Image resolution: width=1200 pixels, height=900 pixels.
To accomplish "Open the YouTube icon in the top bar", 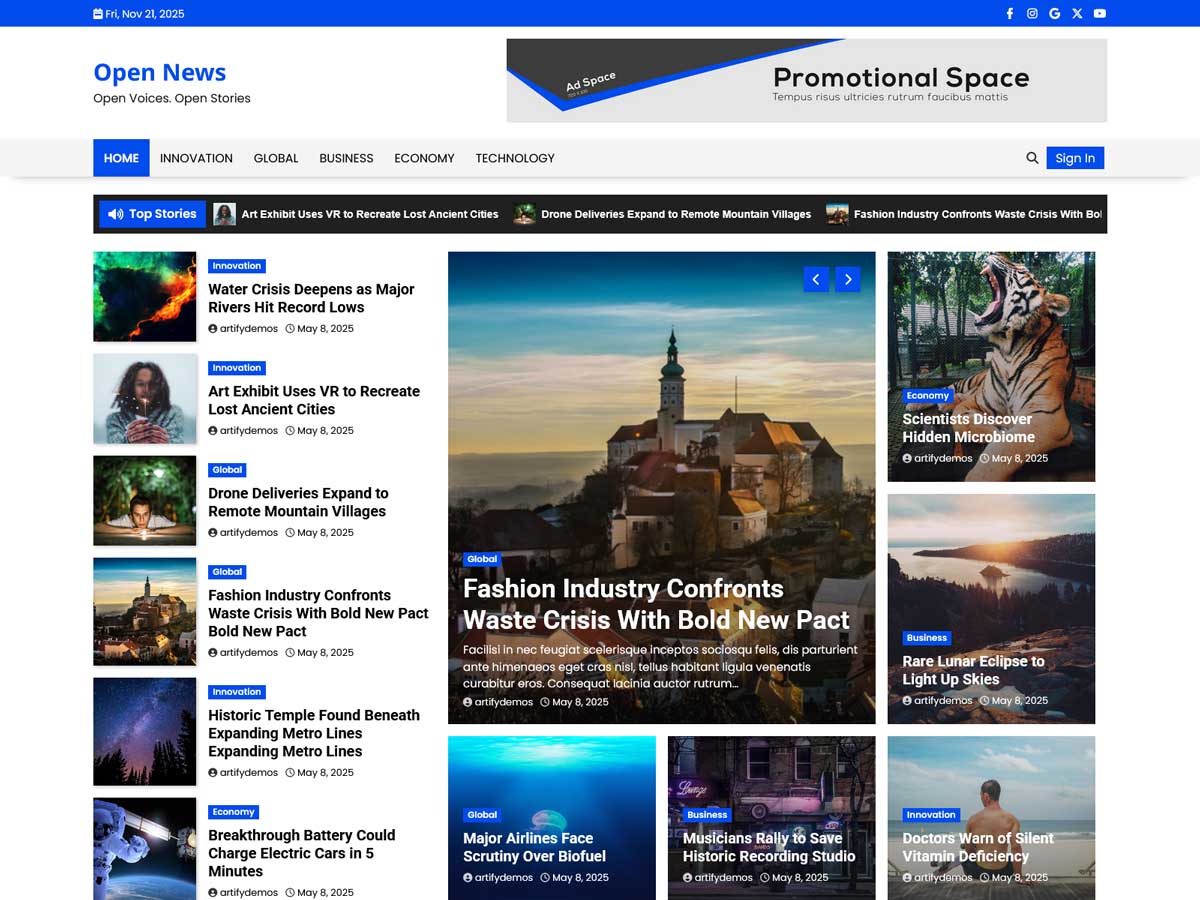I will pos(1099,13).
